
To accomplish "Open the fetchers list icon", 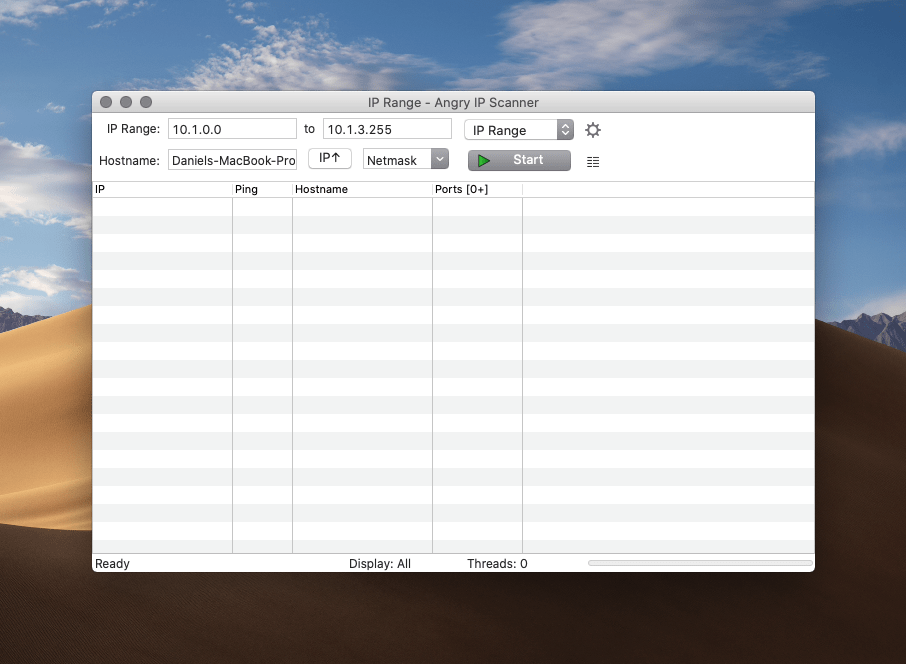I will [x=593, y=162].
